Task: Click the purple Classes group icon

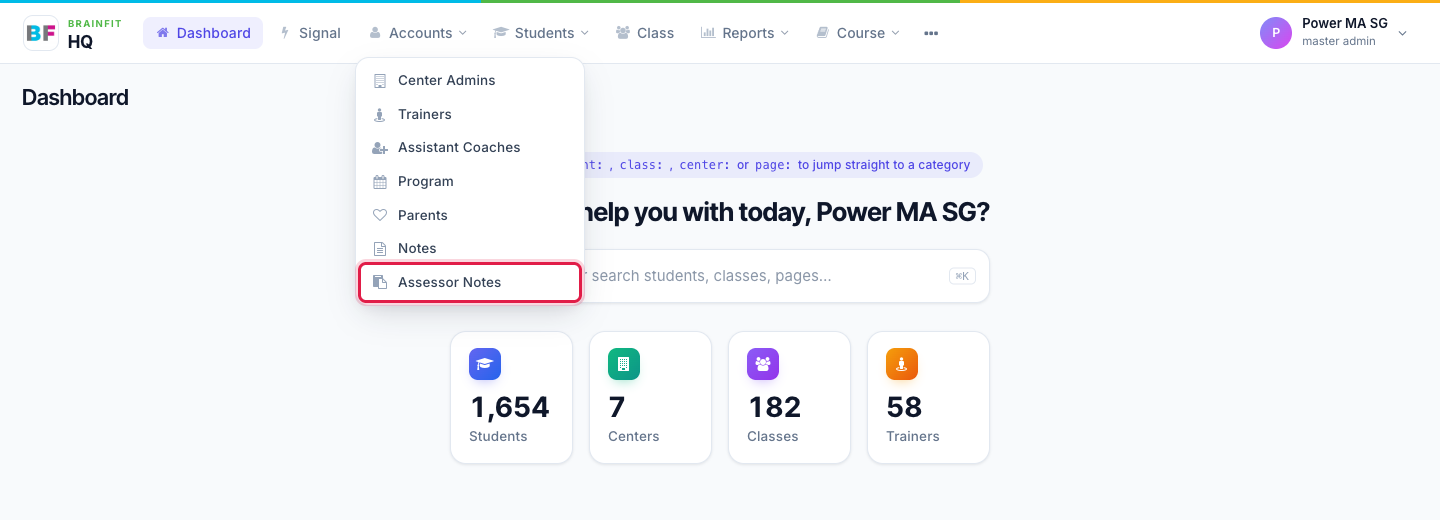Action: pyautogui.click(x=763, y=364)
